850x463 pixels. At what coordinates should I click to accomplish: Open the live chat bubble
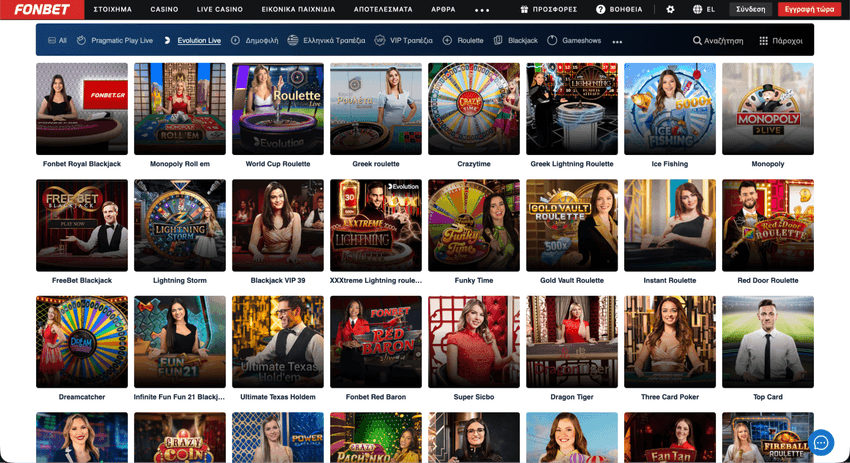[x=821, y=442]
